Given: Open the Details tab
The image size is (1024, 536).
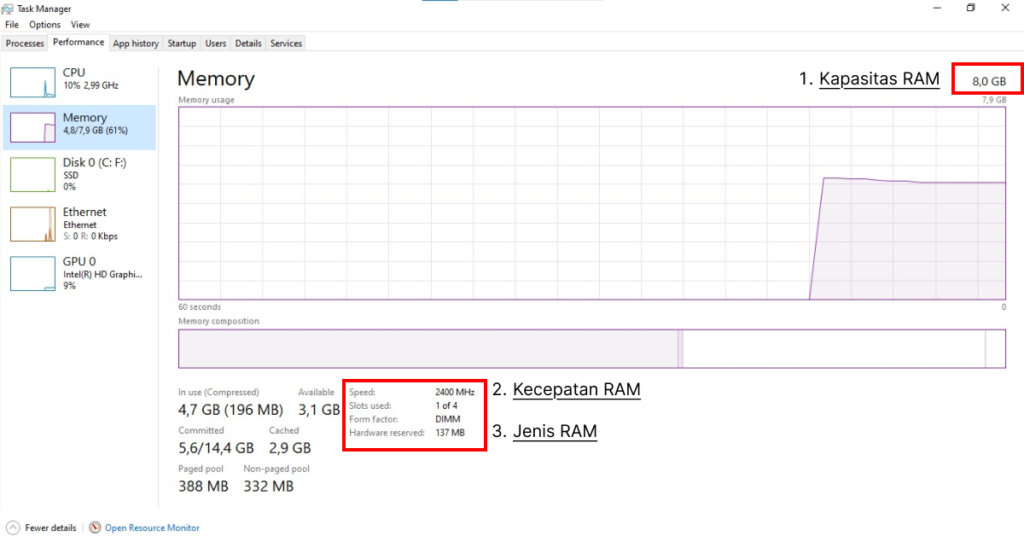Looking at the screenshot, I should [248, 43].
